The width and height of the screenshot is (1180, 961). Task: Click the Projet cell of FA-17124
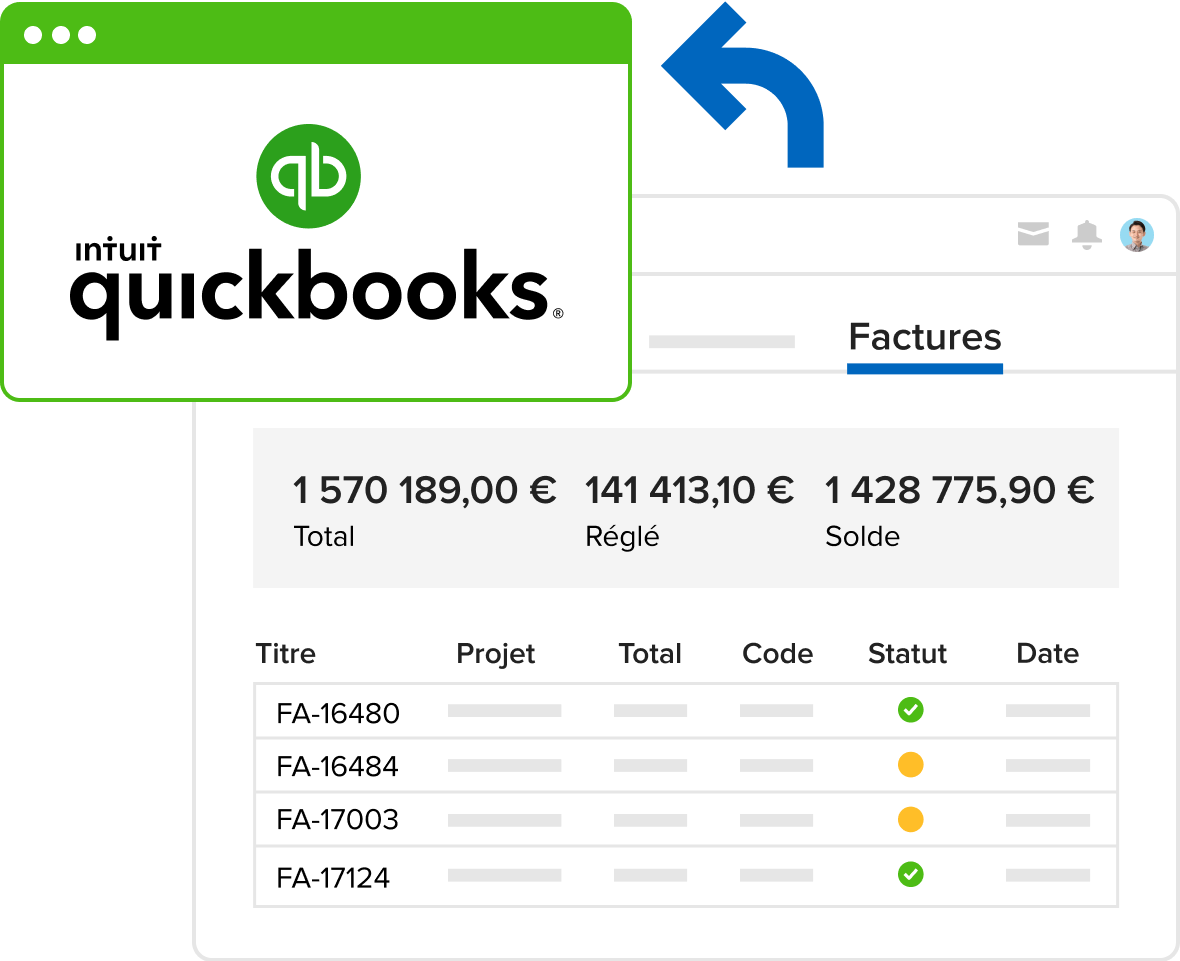(x=504, y=875)
